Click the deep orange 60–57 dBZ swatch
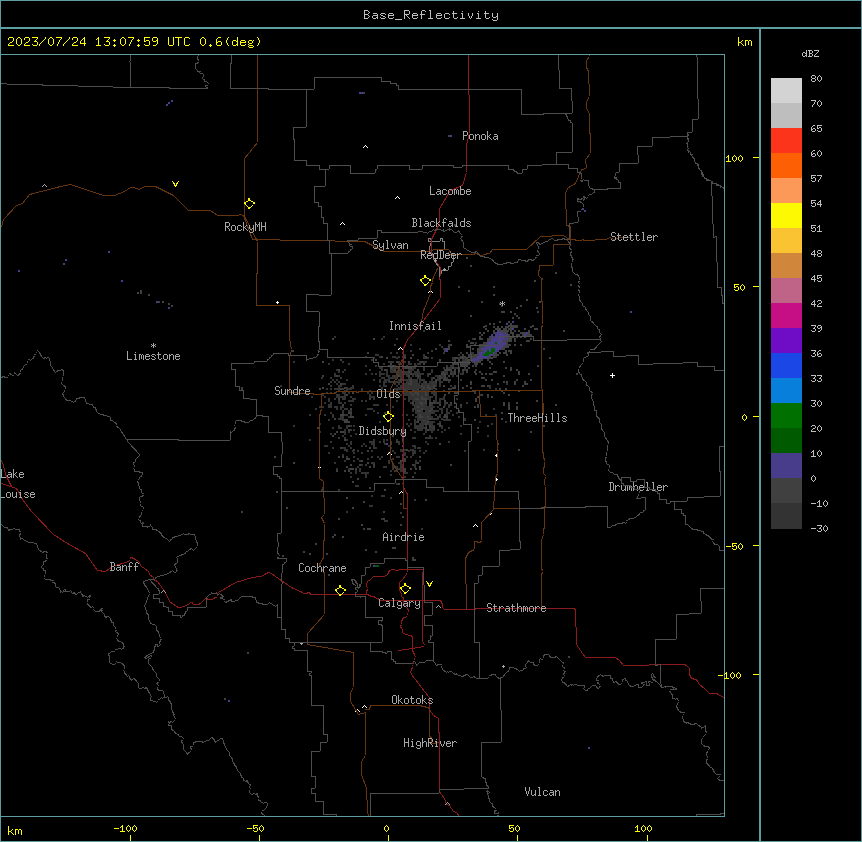Image resolution: width=862 pixels, height=842 pixels. tap(786, 165)
